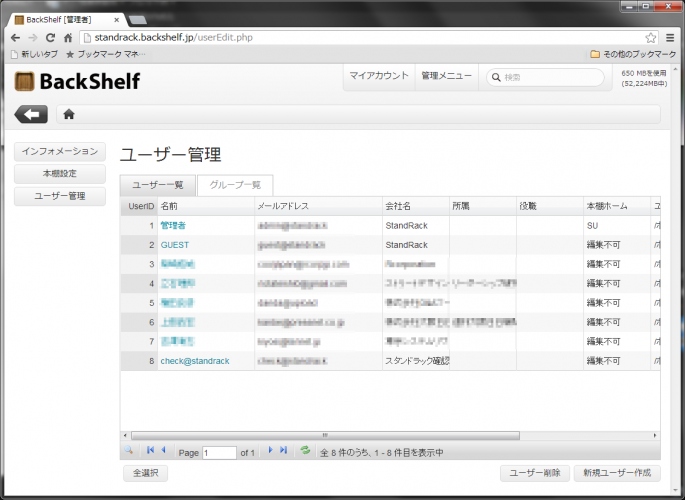Open マイアカウント menu

(379, 76)
